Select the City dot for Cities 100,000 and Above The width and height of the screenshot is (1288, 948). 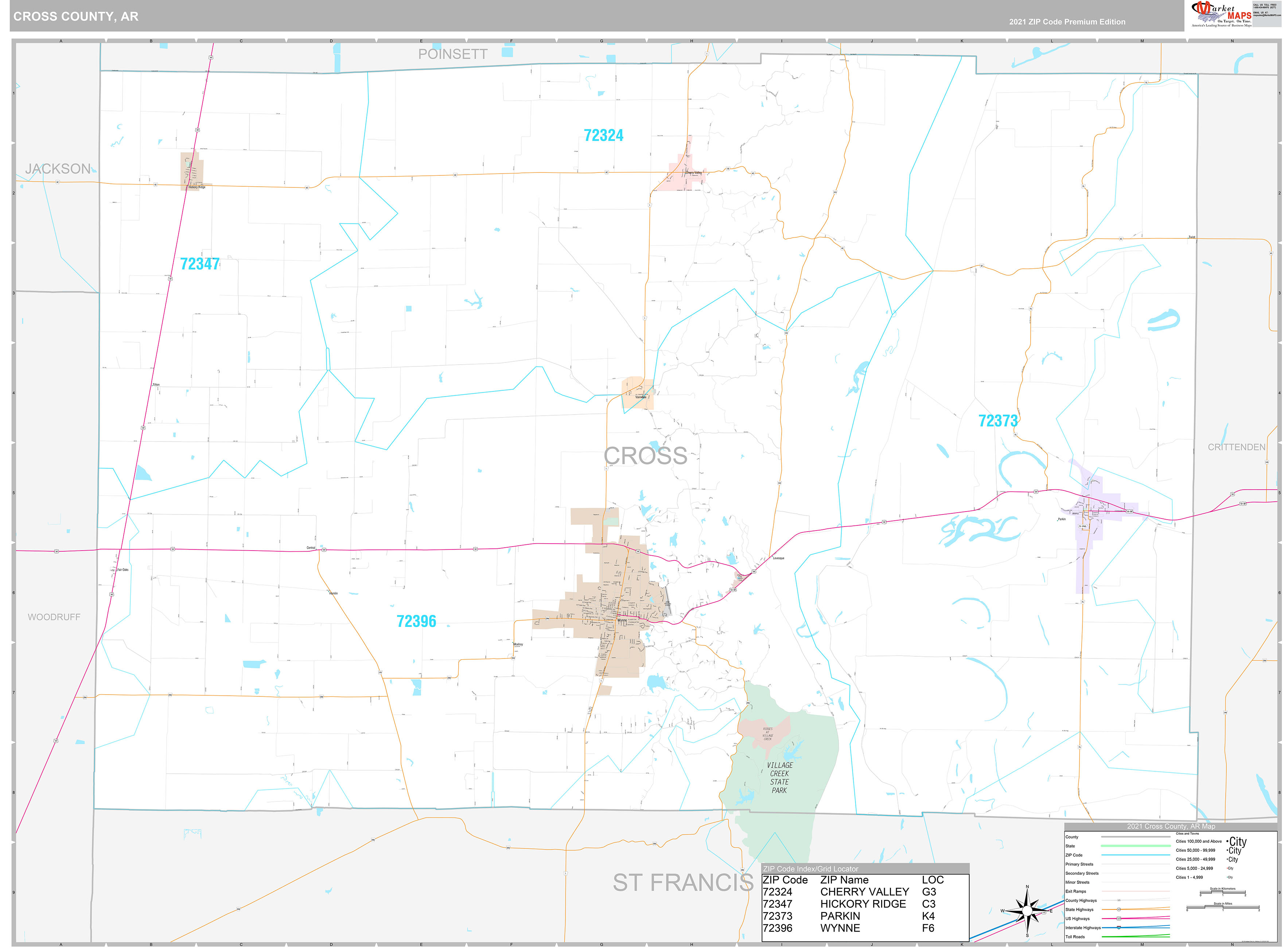tap(1228, 841)
